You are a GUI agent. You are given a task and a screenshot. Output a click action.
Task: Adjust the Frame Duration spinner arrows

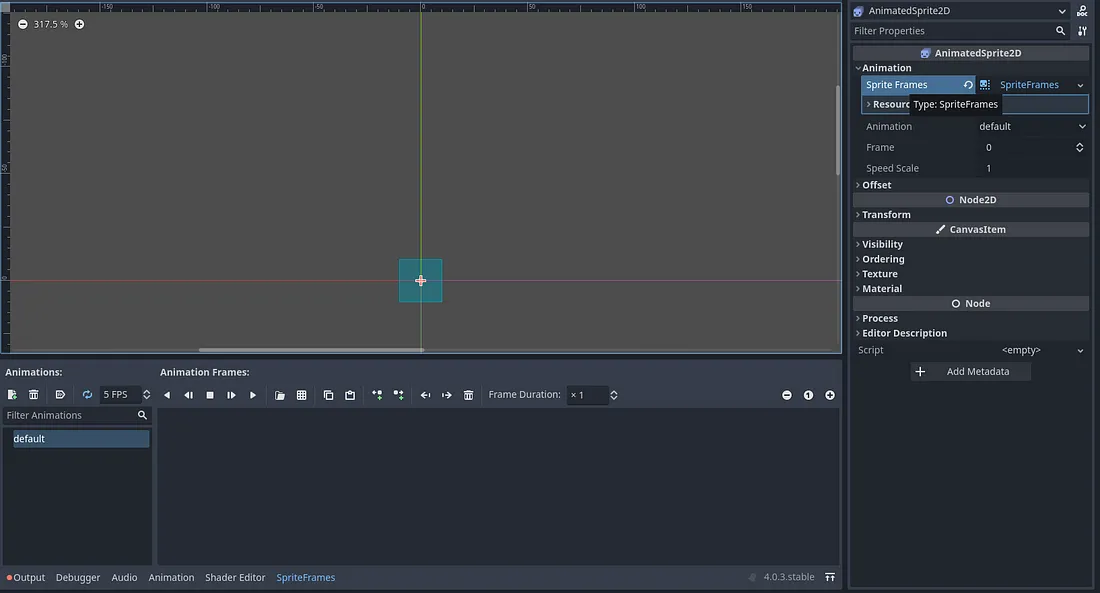point(614,395)
